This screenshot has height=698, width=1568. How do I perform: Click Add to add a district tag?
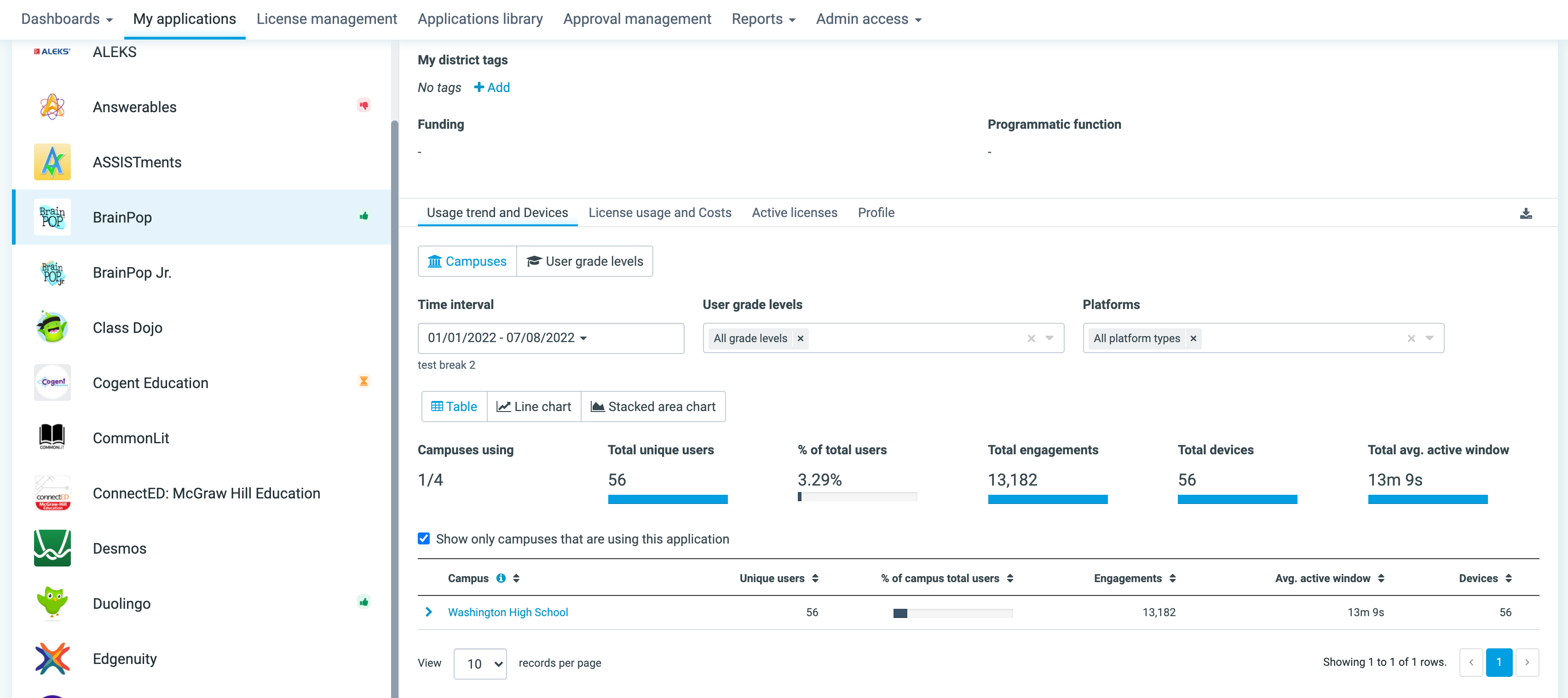tap(492, 87)
